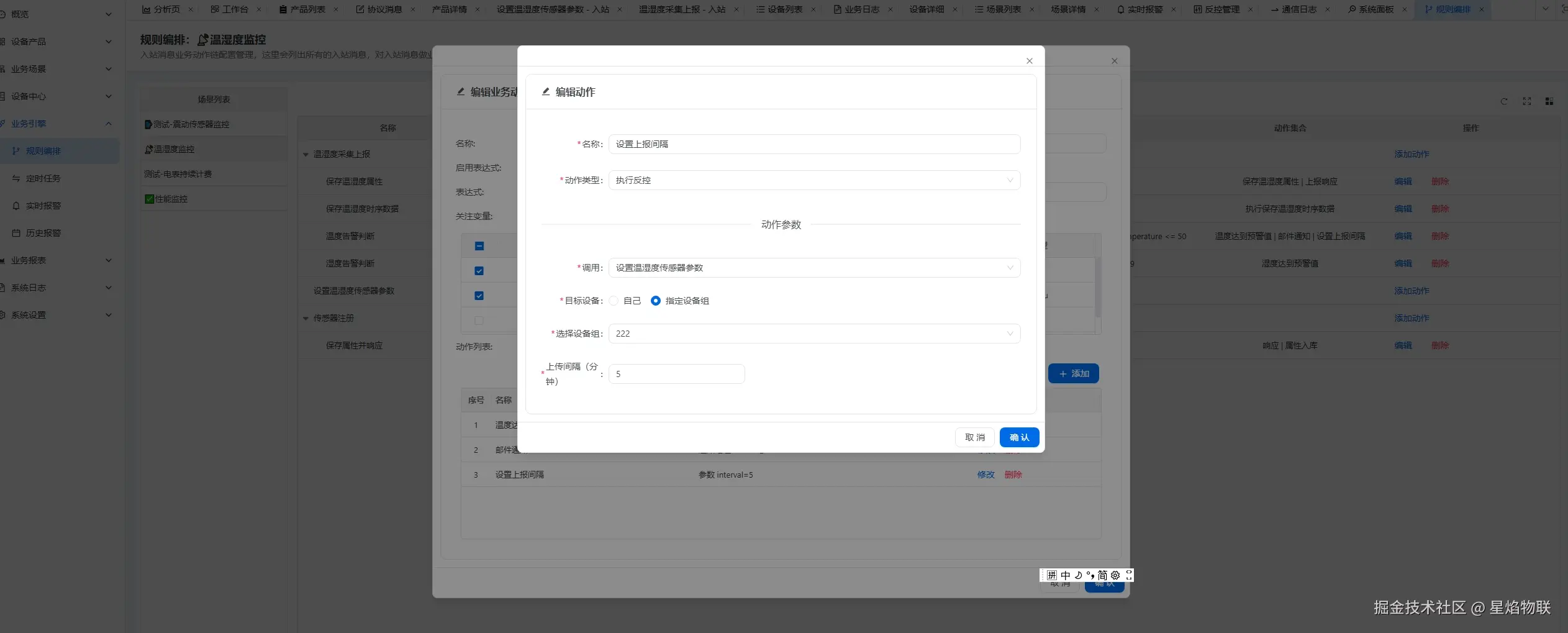This screenshot has width=1568, height=633.
Task: Close the 产品列表 tab with its x icon
Action: (336, 9)
